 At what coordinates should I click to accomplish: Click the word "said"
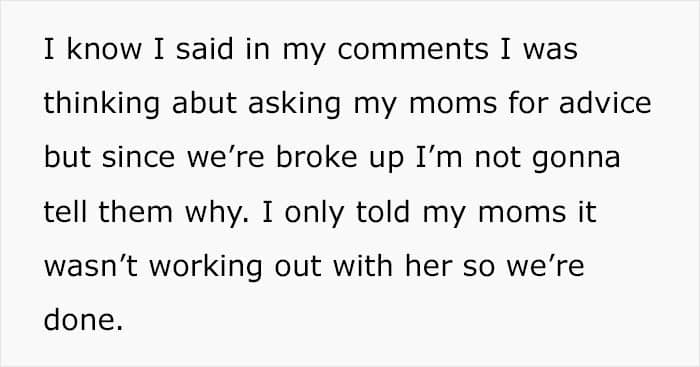click(x=204, y=49)
